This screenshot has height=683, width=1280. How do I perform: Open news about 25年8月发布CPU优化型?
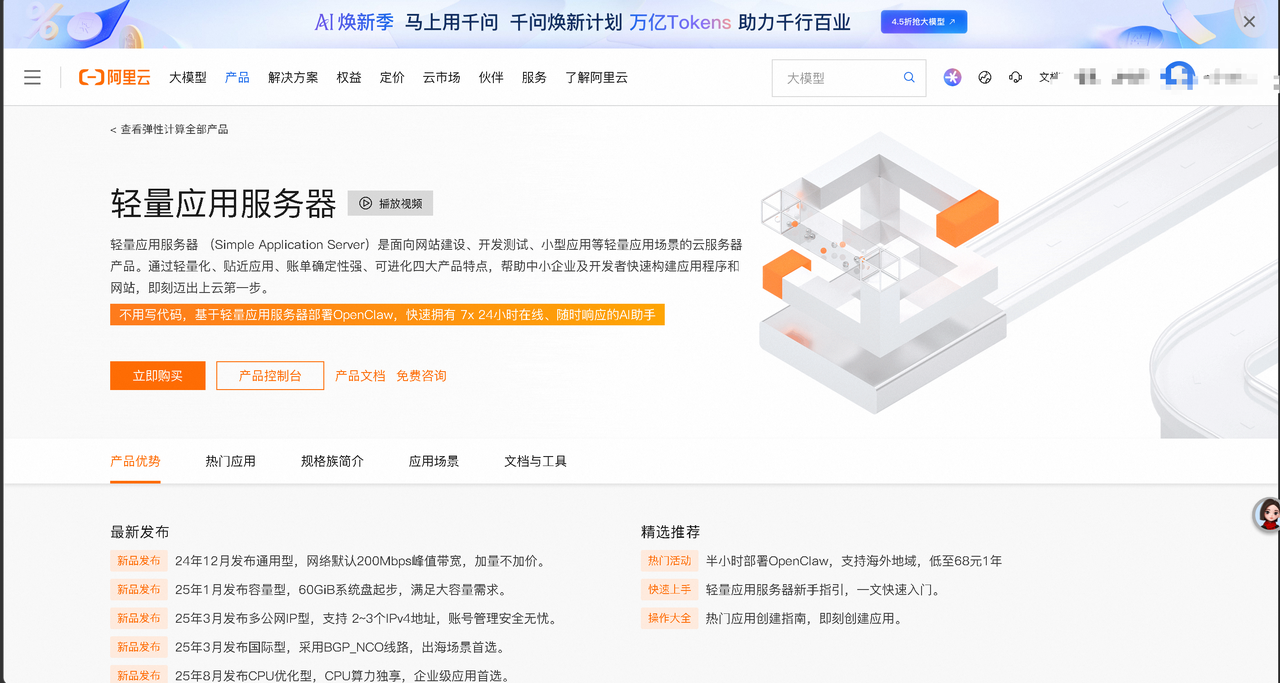coord(342,676)
